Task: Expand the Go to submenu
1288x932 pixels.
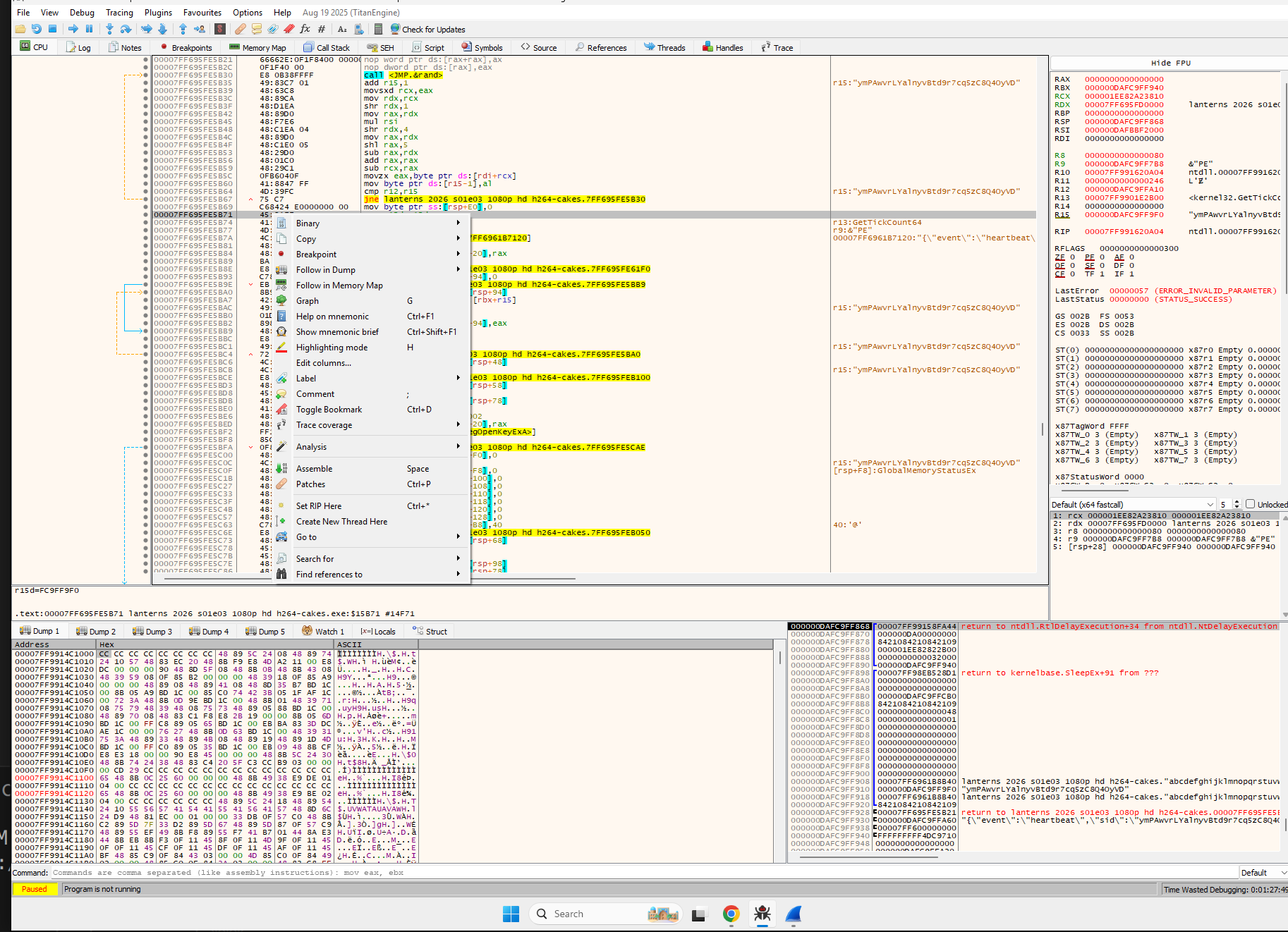Action: [371, 536]
